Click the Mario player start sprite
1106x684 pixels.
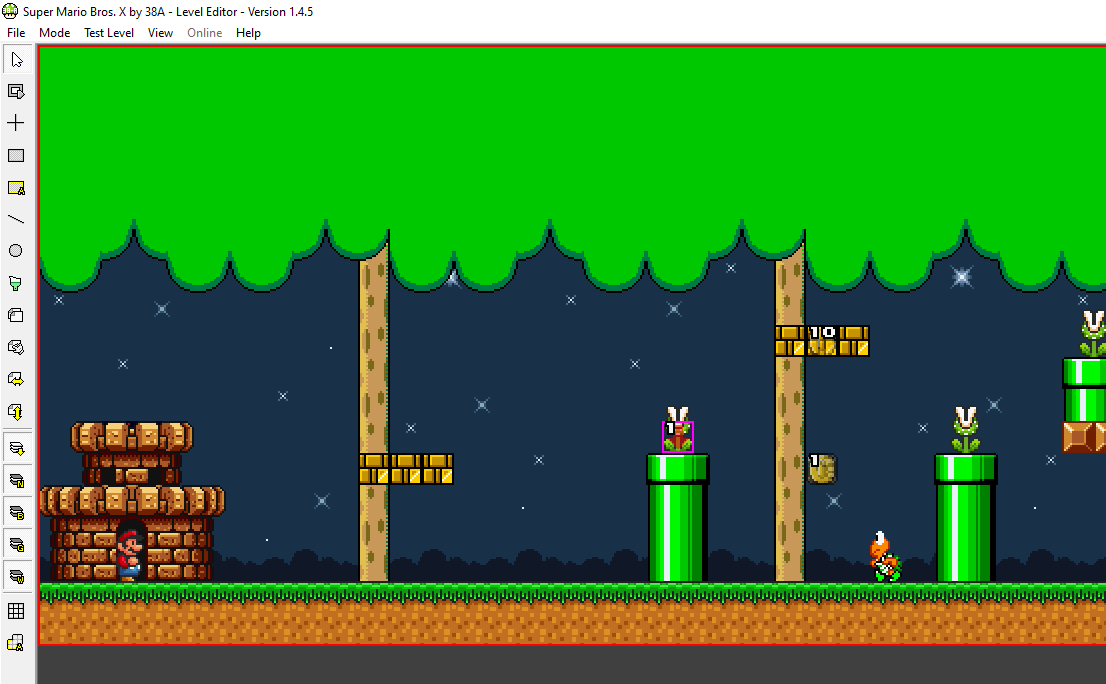(x=130, y=555)
